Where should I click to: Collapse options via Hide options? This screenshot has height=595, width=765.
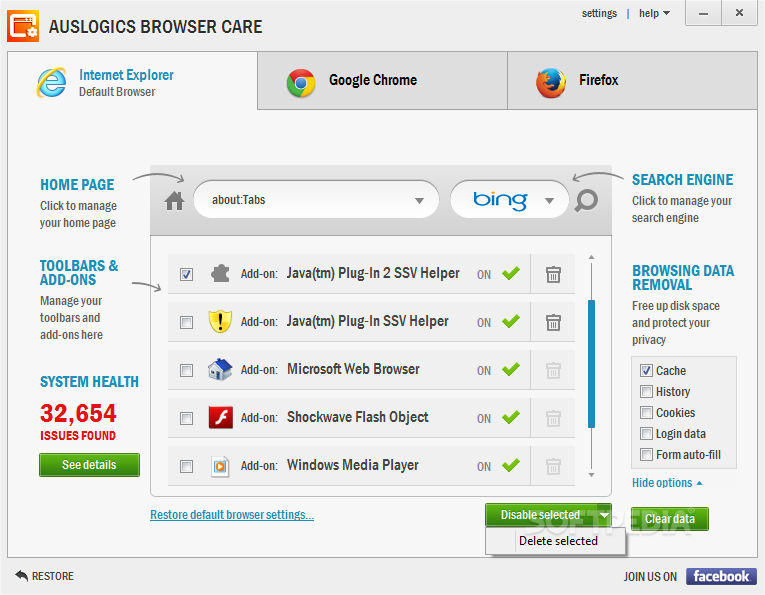(667, 483)
